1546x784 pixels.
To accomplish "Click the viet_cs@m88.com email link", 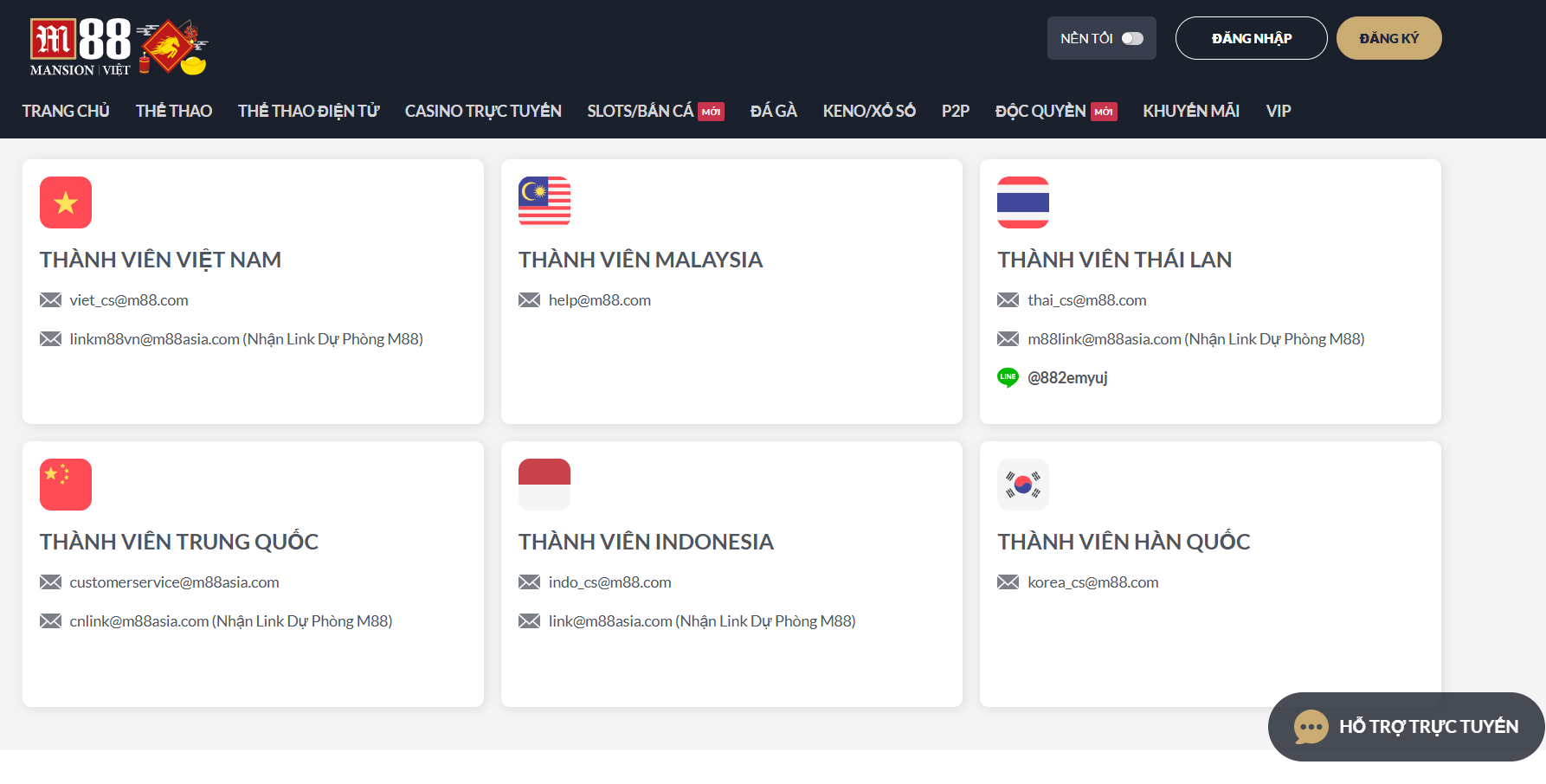I will click(x=129, y=300).
